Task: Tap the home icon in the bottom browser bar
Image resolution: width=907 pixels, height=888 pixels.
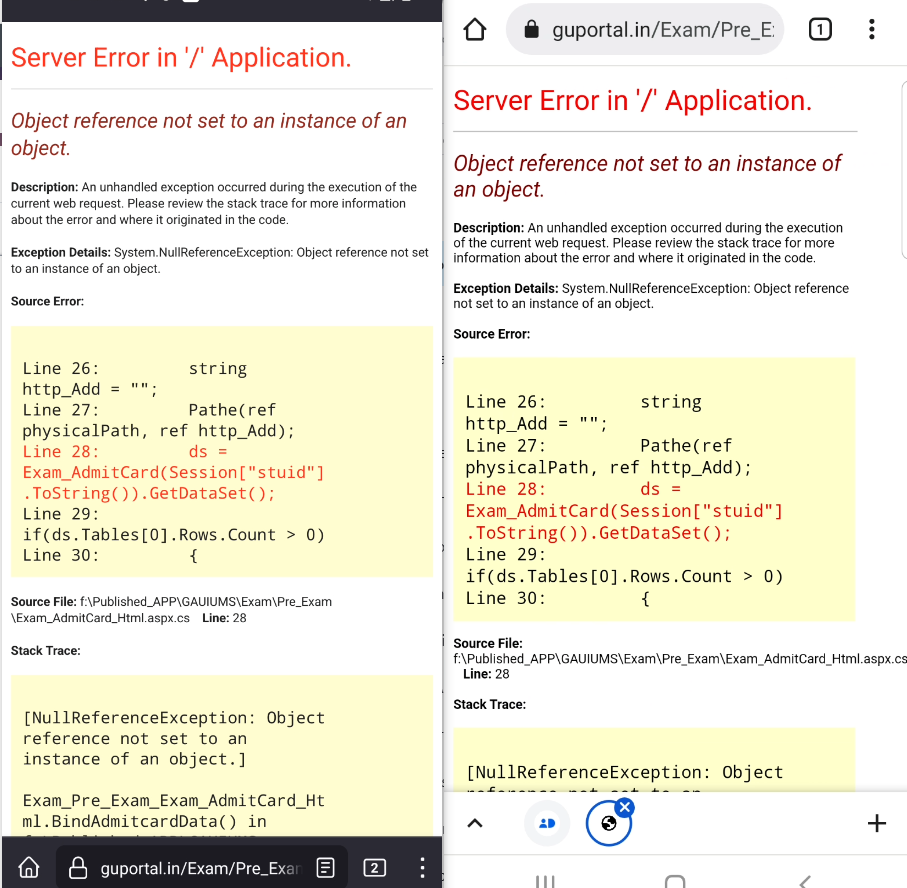Action: click(x=28, y=867)
